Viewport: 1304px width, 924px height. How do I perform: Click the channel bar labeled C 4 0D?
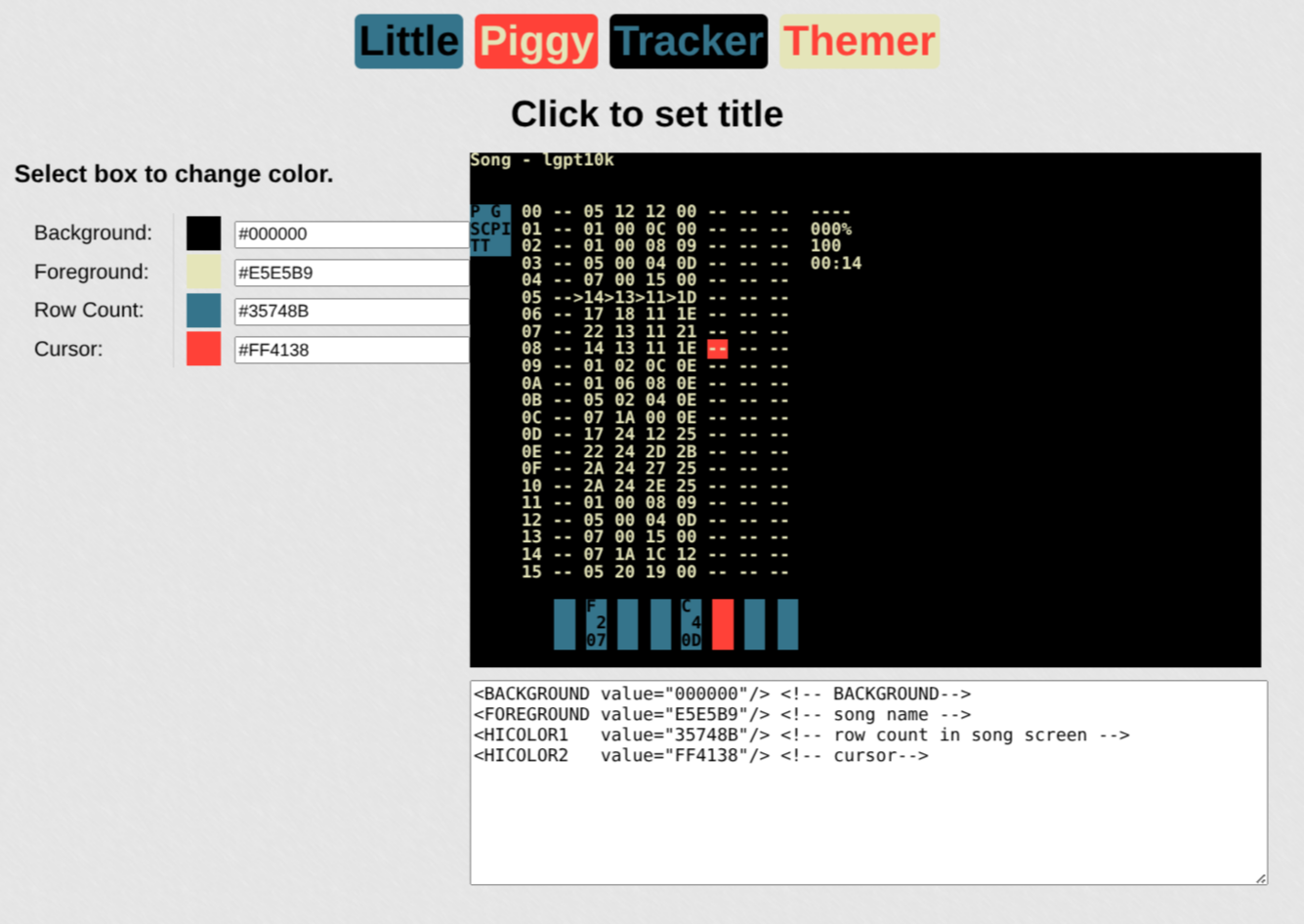point(691,623)
